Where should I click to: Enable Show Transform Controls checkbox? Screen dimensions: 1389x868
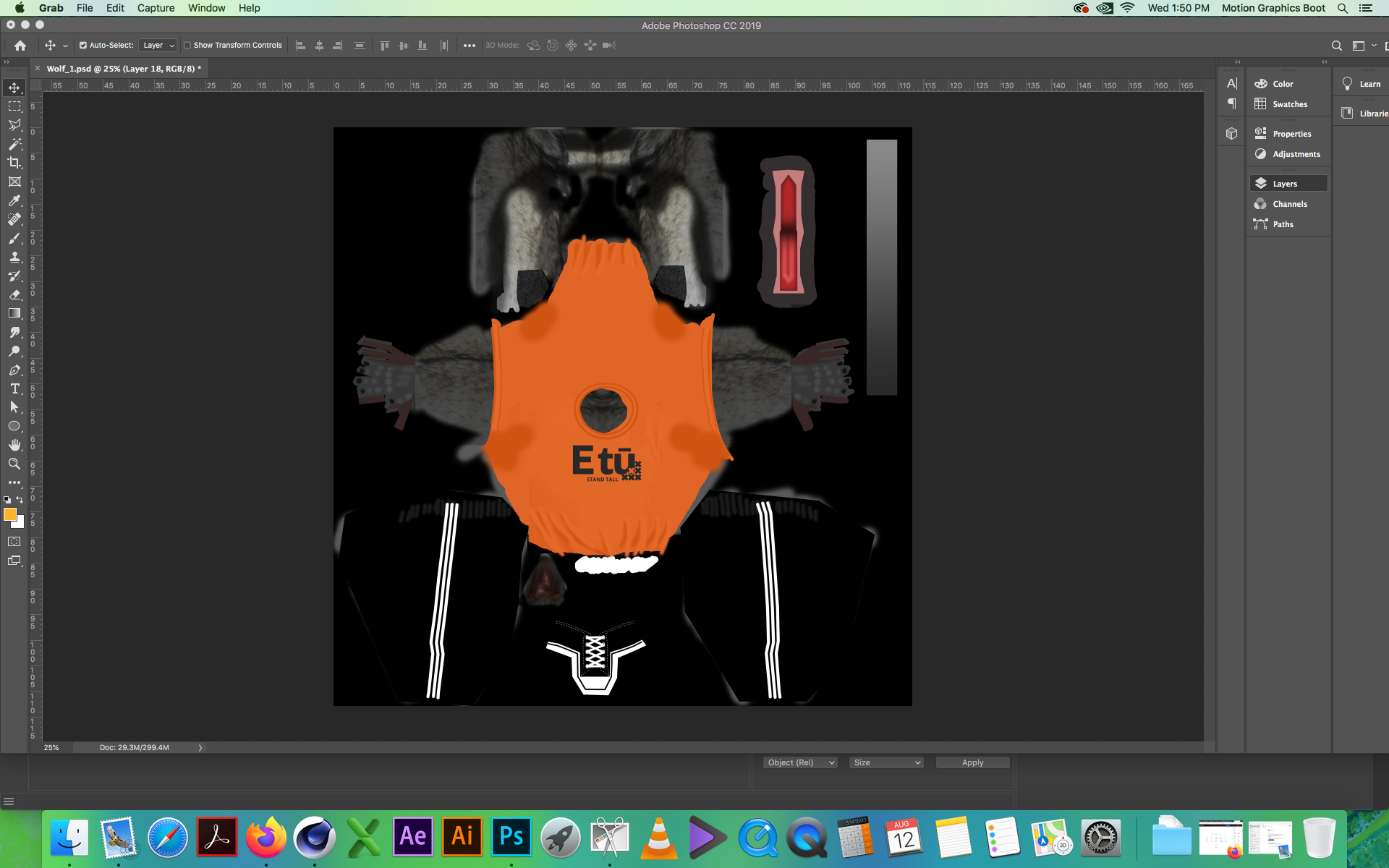pos(187,45)
